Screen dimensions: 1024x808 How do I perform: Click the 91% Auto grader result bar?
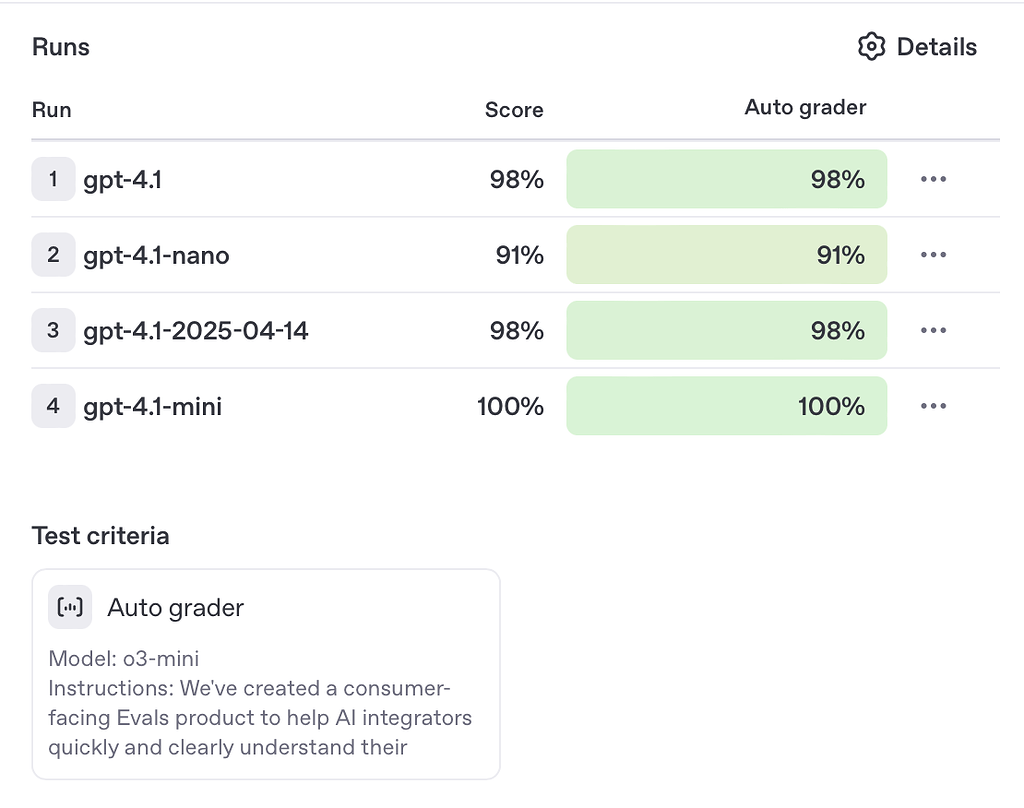726,255
